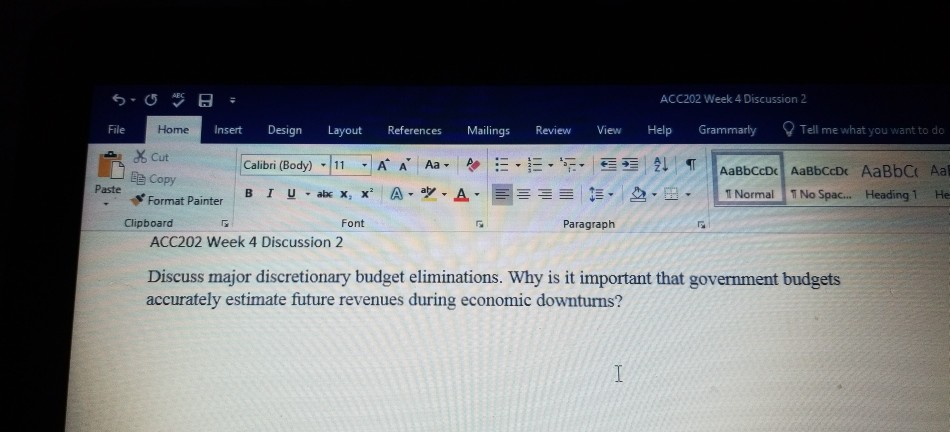Image resolution: width=950 pixels, height=432 pixels.
Task: Toggle Italic formatting
Action: tap(270, 193)
